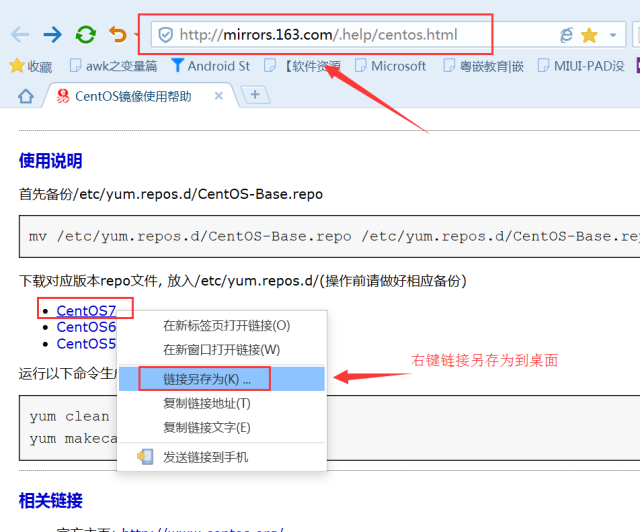Viewport: 640px width, 532px height.
Task: Reload the page with the green refresh icon
Action: pyautogui.click(x=85, y=35)
